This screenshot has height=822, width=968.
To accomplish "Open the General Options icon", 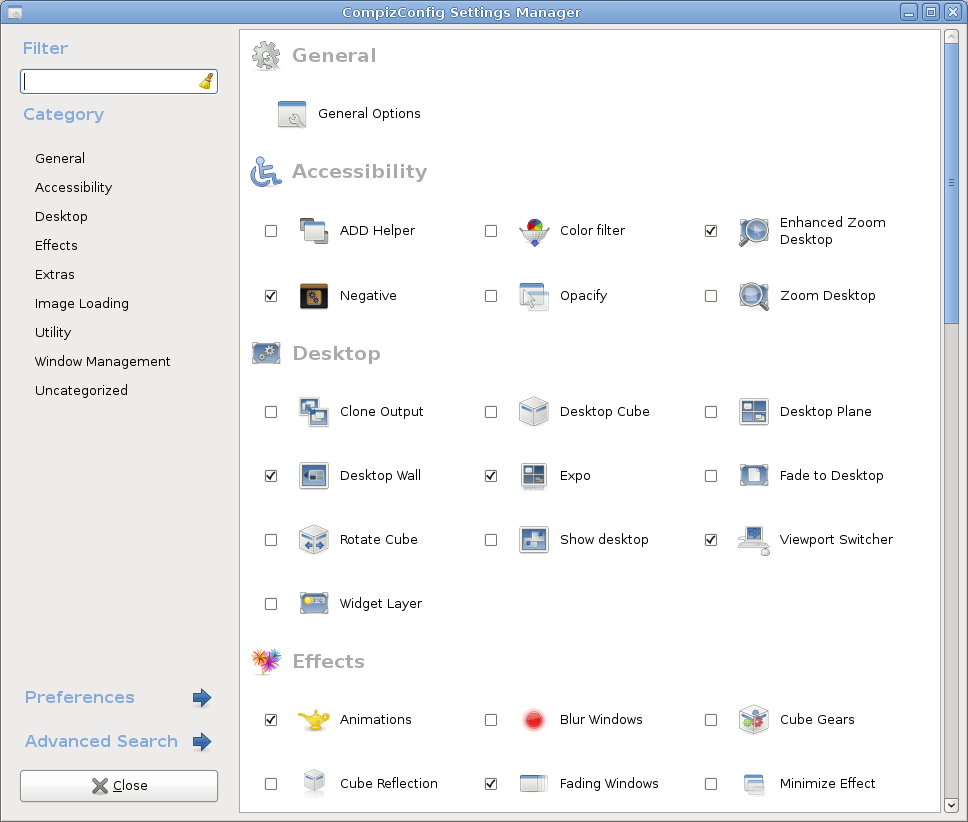I will coord(292,114).
